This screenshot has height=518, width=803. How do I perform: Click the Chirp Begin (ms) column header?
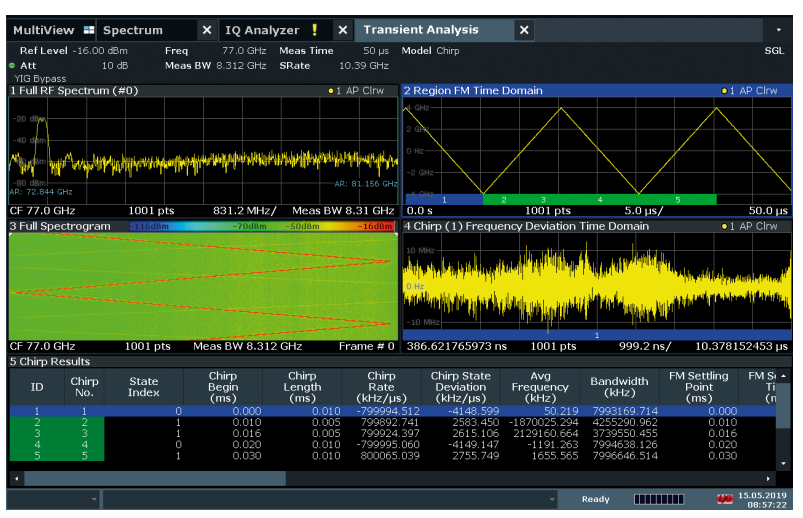pos(223,387)
